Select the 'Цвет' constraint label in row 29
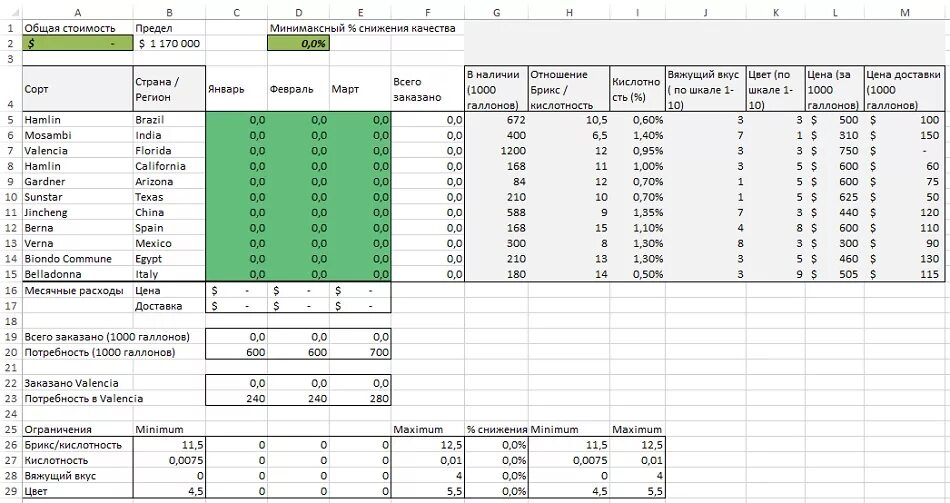Image resolution: width=950 pixels, height=503 pixels. tap(78, 491)
